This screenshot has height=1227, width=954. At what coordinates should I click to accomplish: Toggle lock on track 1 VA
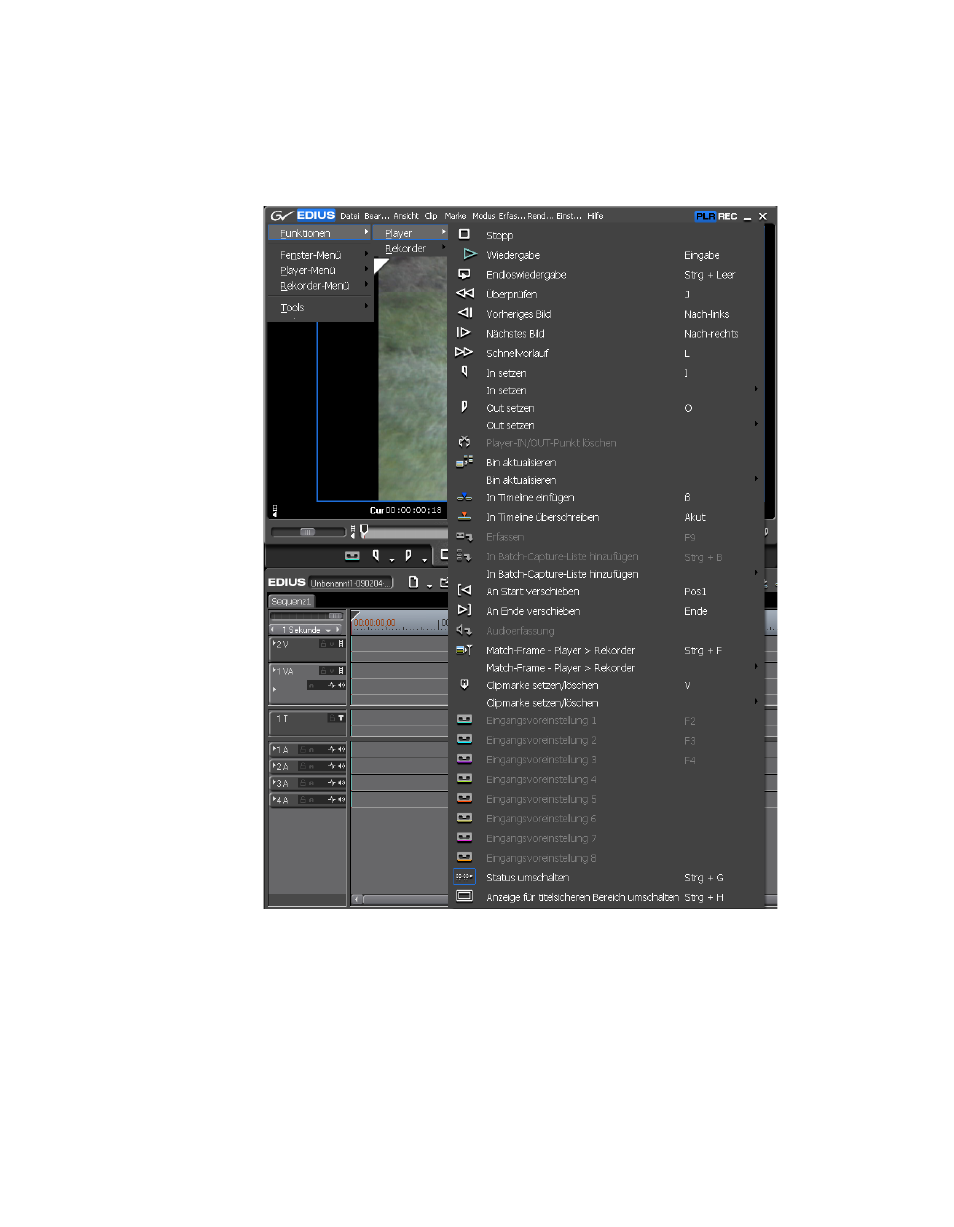[324, 671]
